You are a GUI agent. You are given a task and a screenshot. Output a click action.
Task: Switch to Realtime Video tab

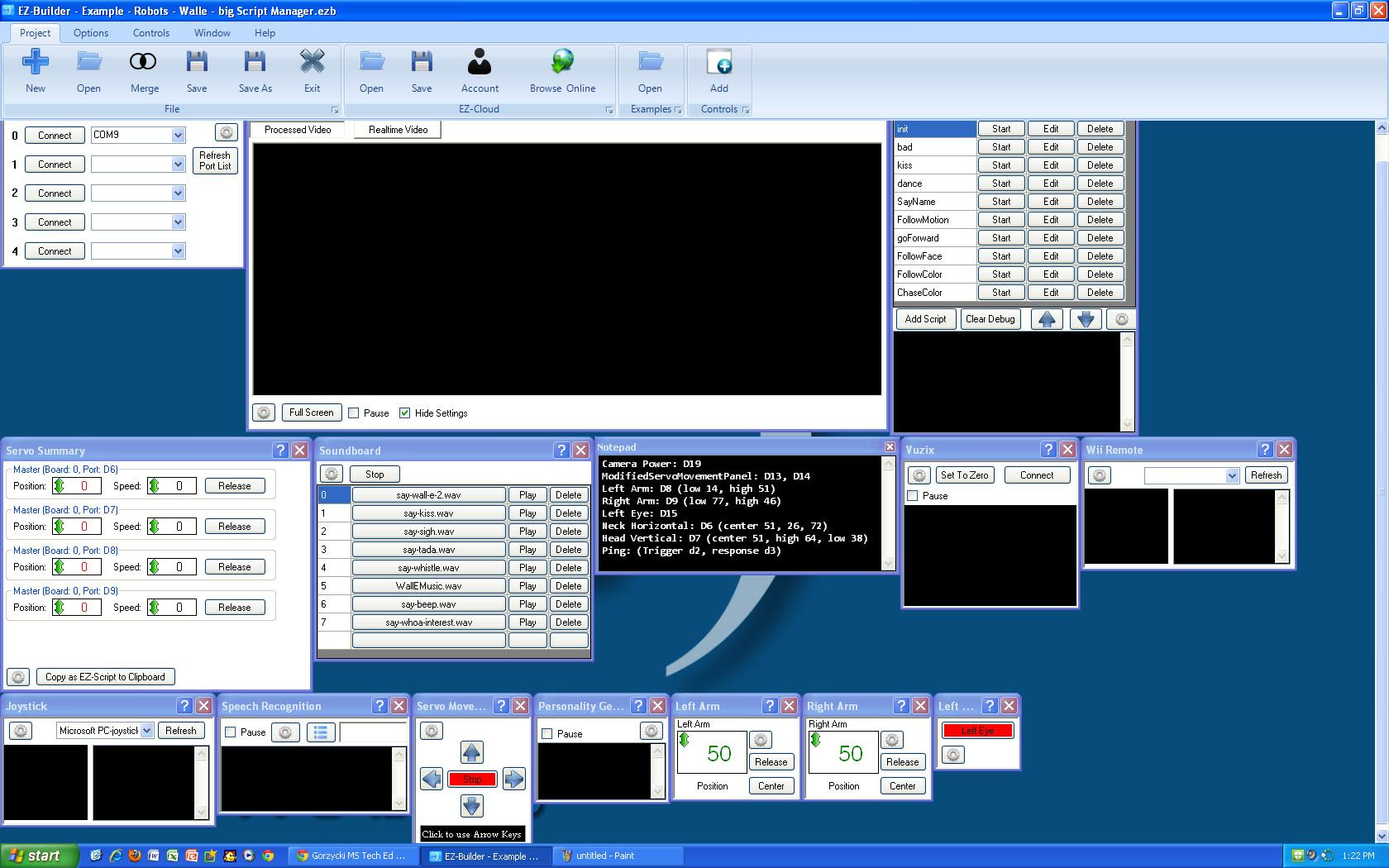coord(398,130)
